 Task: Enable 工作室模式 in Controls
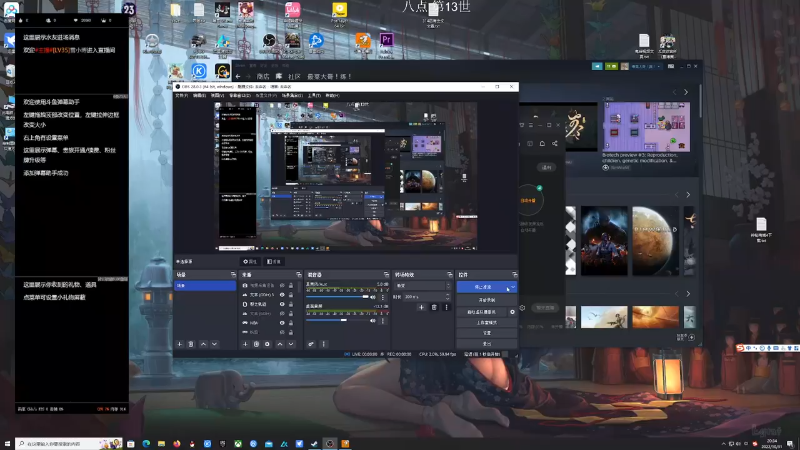(x=487, y=322)
